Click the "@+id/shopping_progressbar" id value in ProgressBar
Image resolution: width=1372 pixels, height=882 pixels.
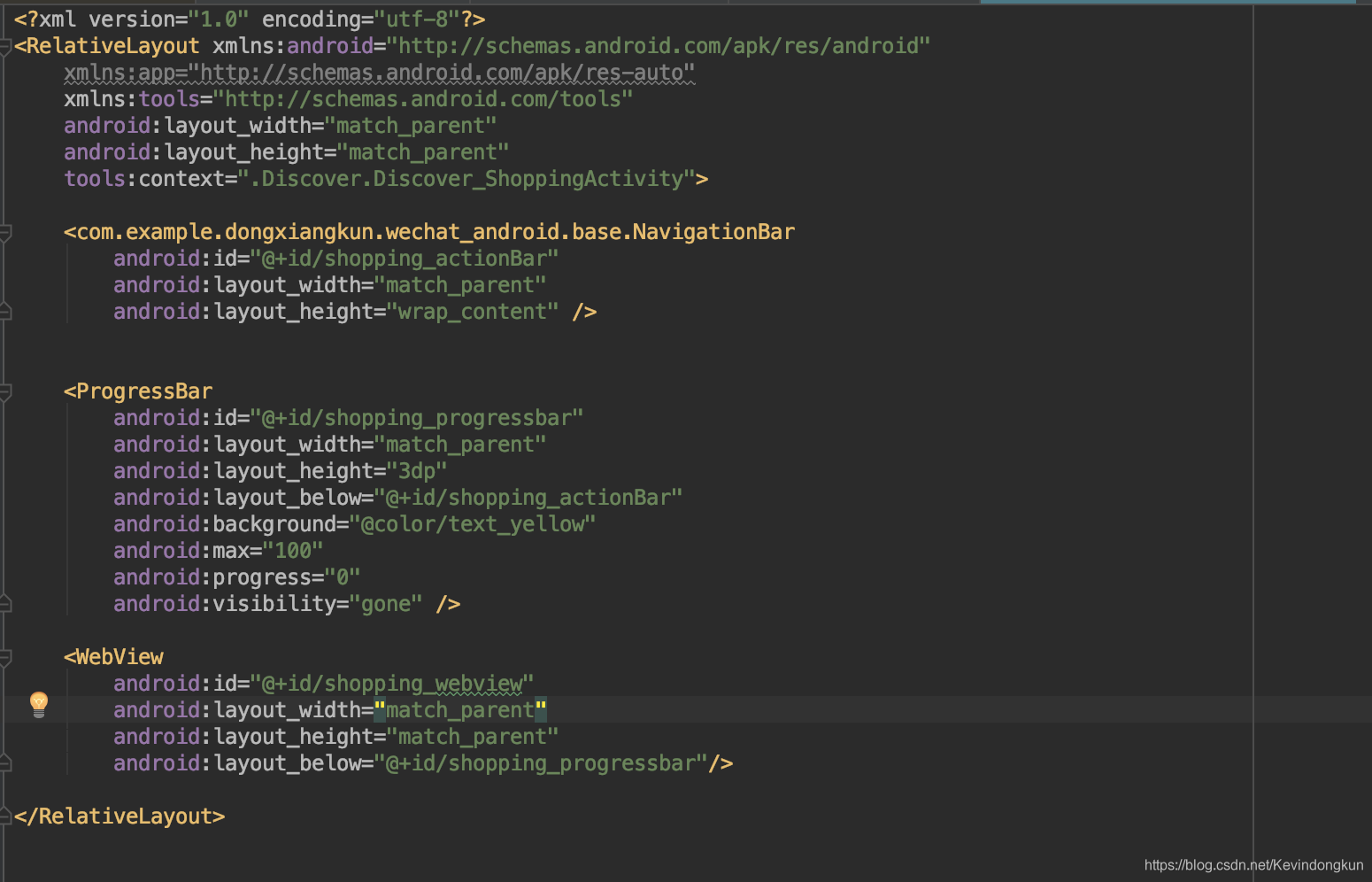pyautogui.click(x=417, y=418)
